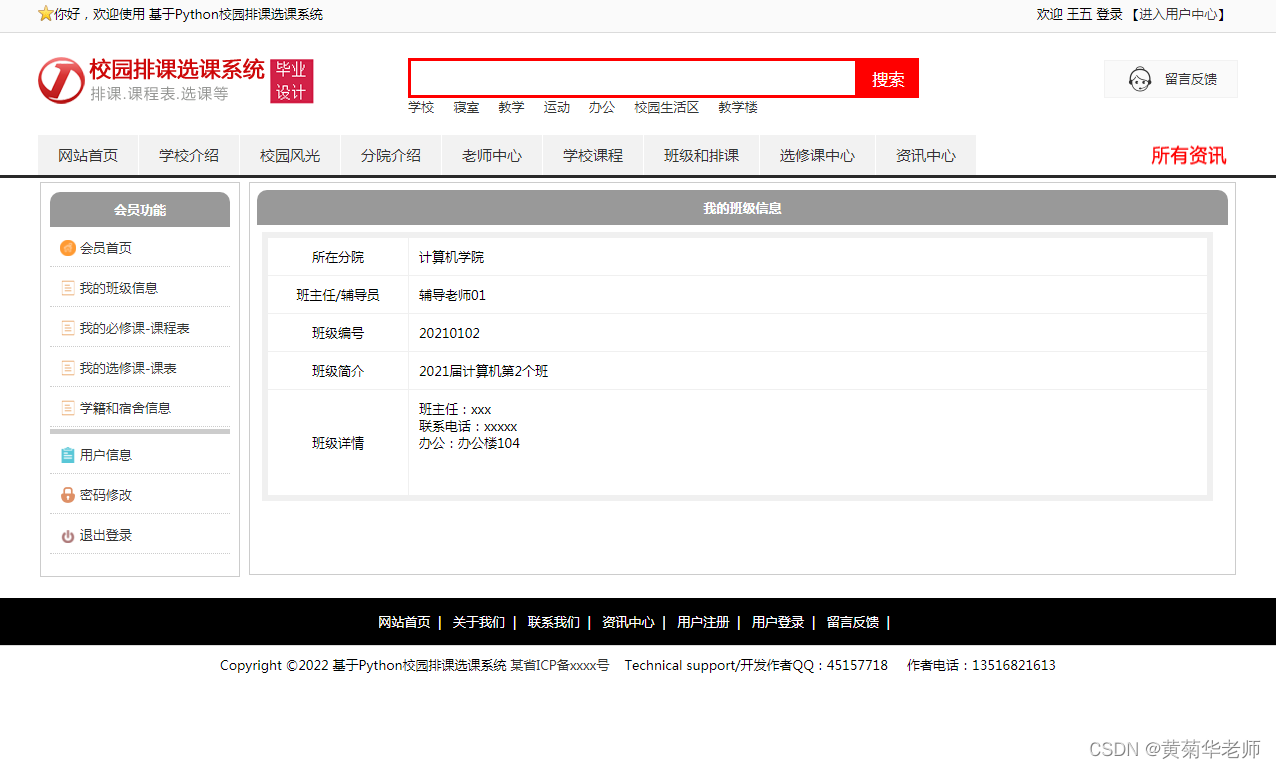Click the power icon next to 退出登录
The image size is (1276, 769).
[67, 534]
